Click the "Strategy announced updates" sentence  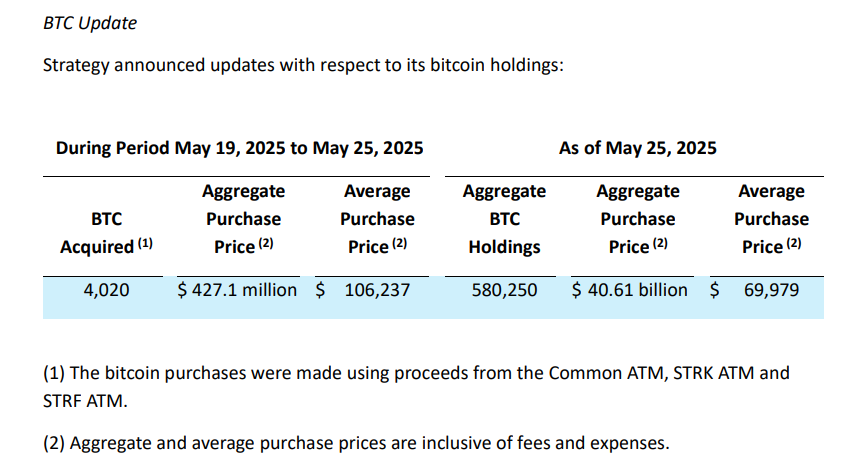point(303,67)
